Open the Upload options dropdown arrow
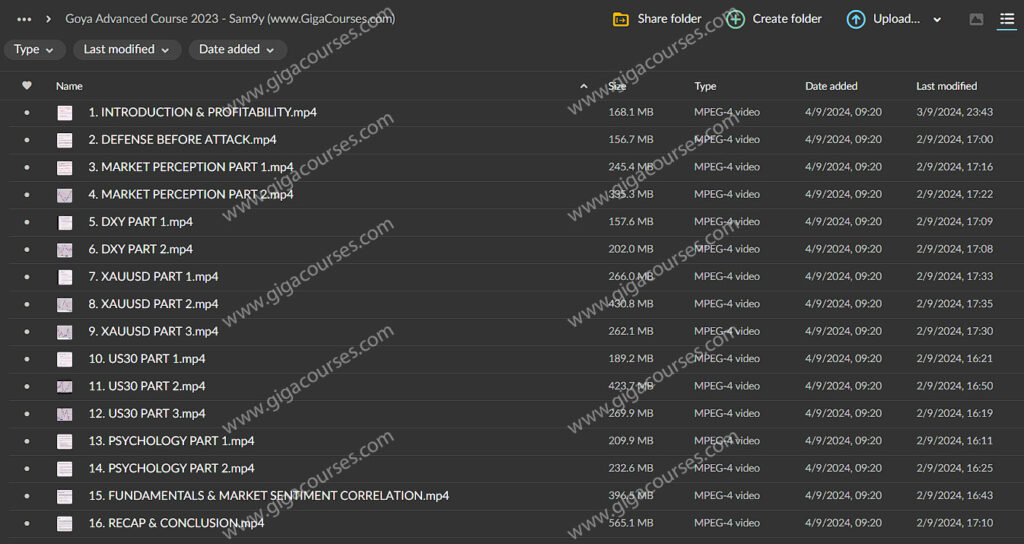This screenshot has width=1024, height=544. pyautogui.click(x=937, y=19)
